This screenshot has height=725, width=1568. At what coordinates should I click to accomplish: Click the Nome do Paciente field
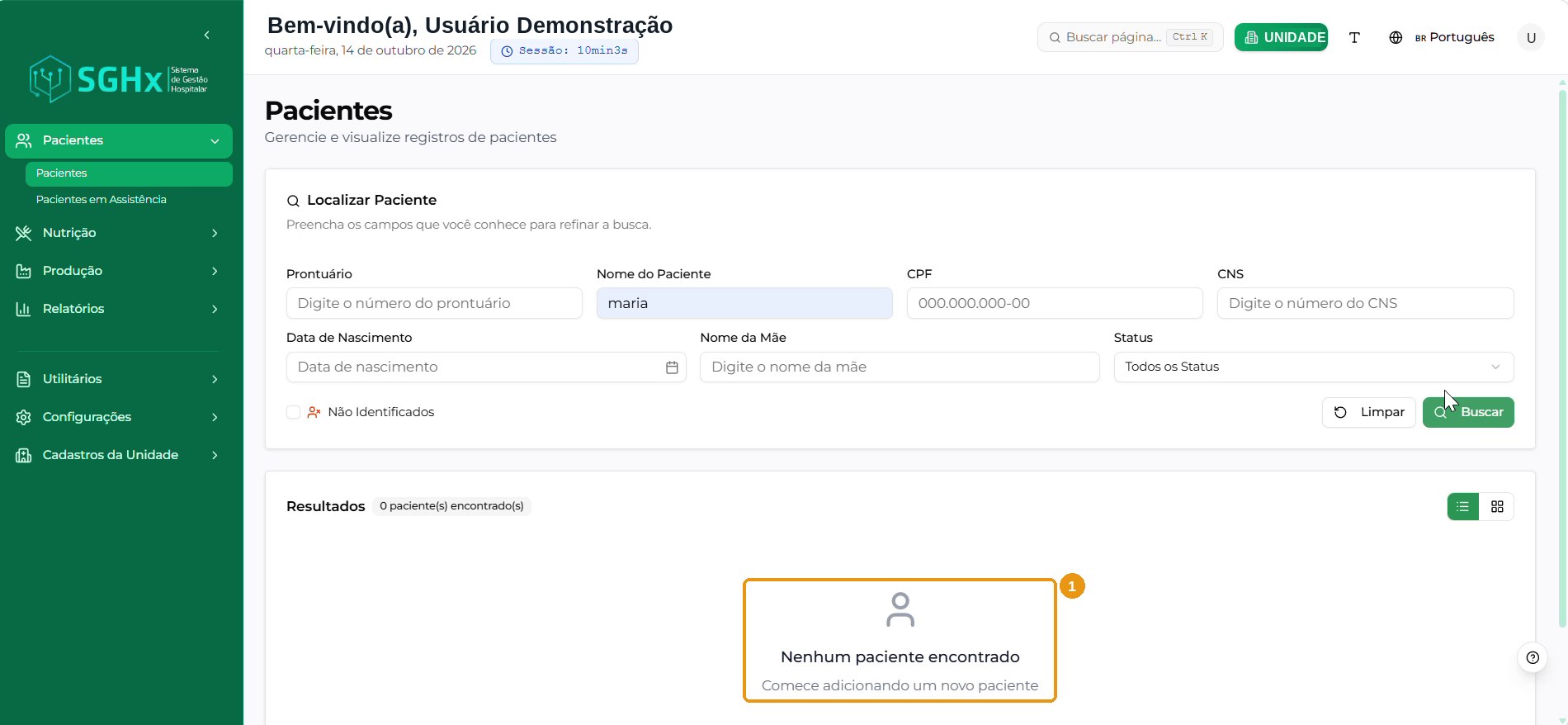click(x=744, y=303)
